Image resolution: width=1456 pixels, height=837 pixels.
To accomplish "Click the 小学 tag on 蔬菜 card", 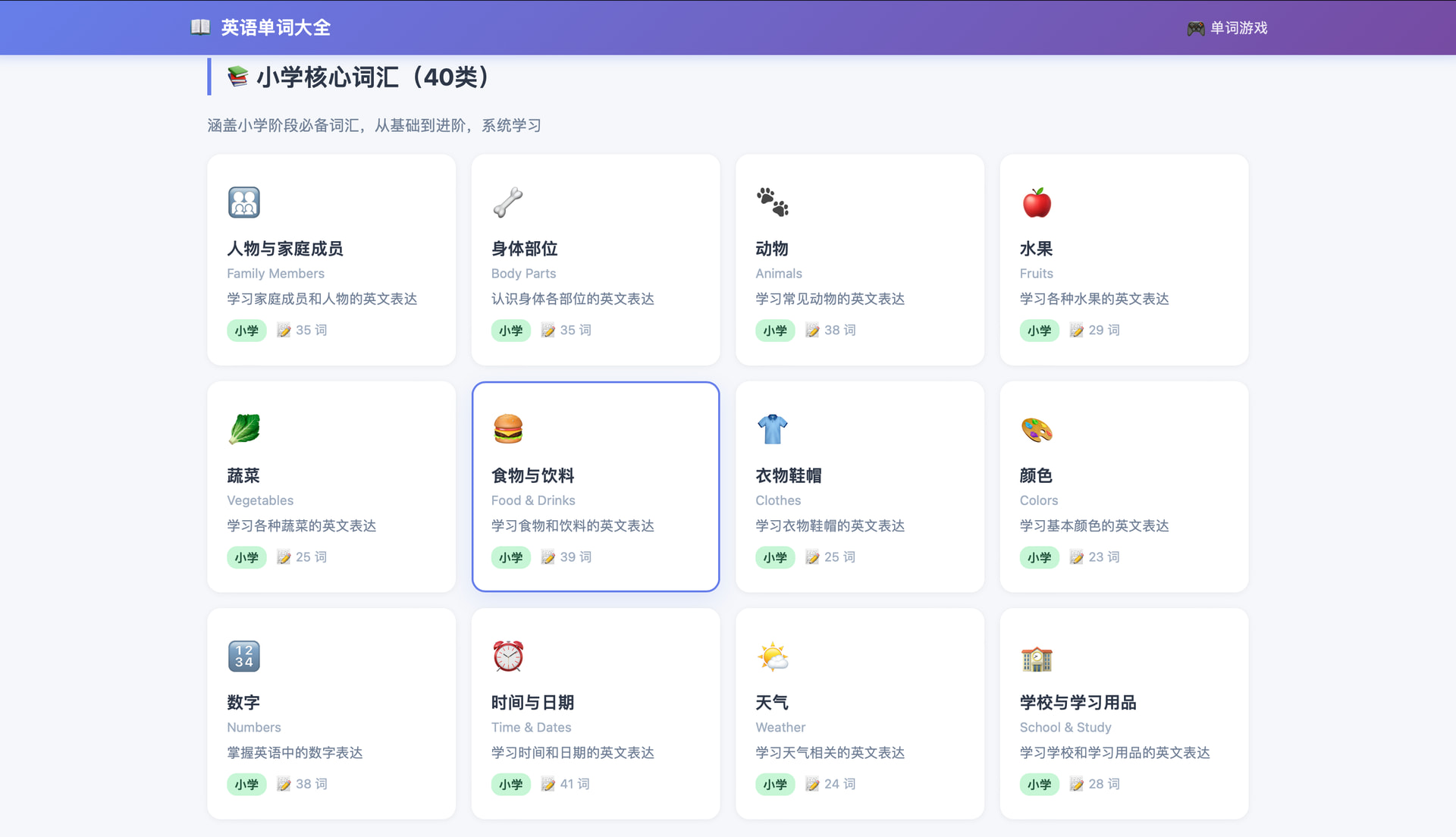I will coord(246,557).
